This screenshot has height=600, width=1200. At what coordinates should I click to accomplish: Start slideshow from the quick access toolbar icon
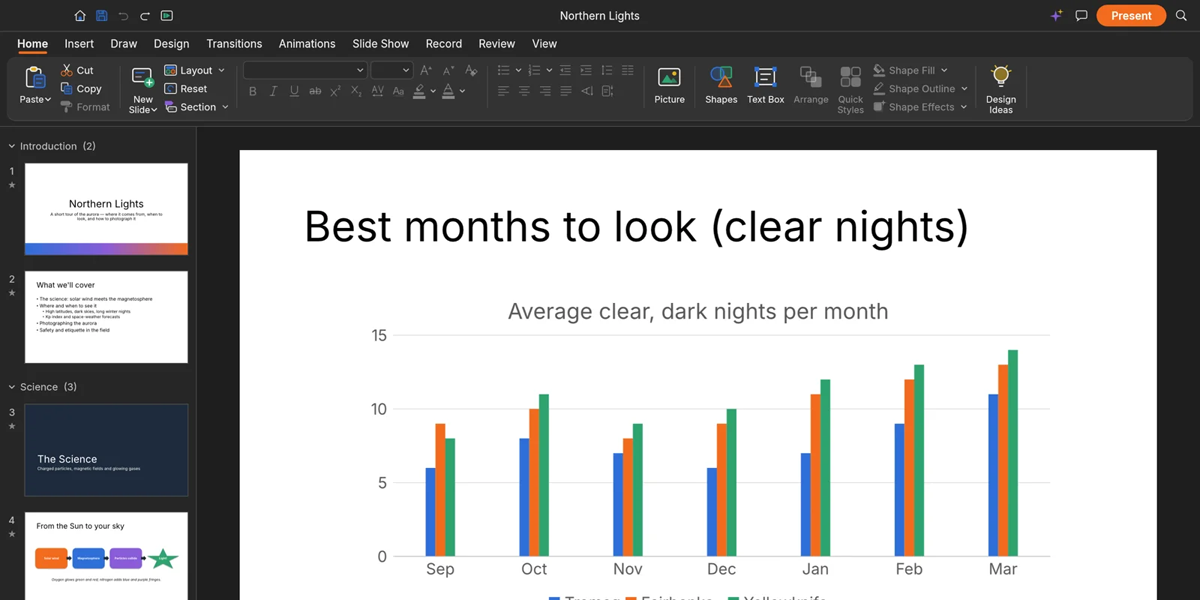point(166,16)
